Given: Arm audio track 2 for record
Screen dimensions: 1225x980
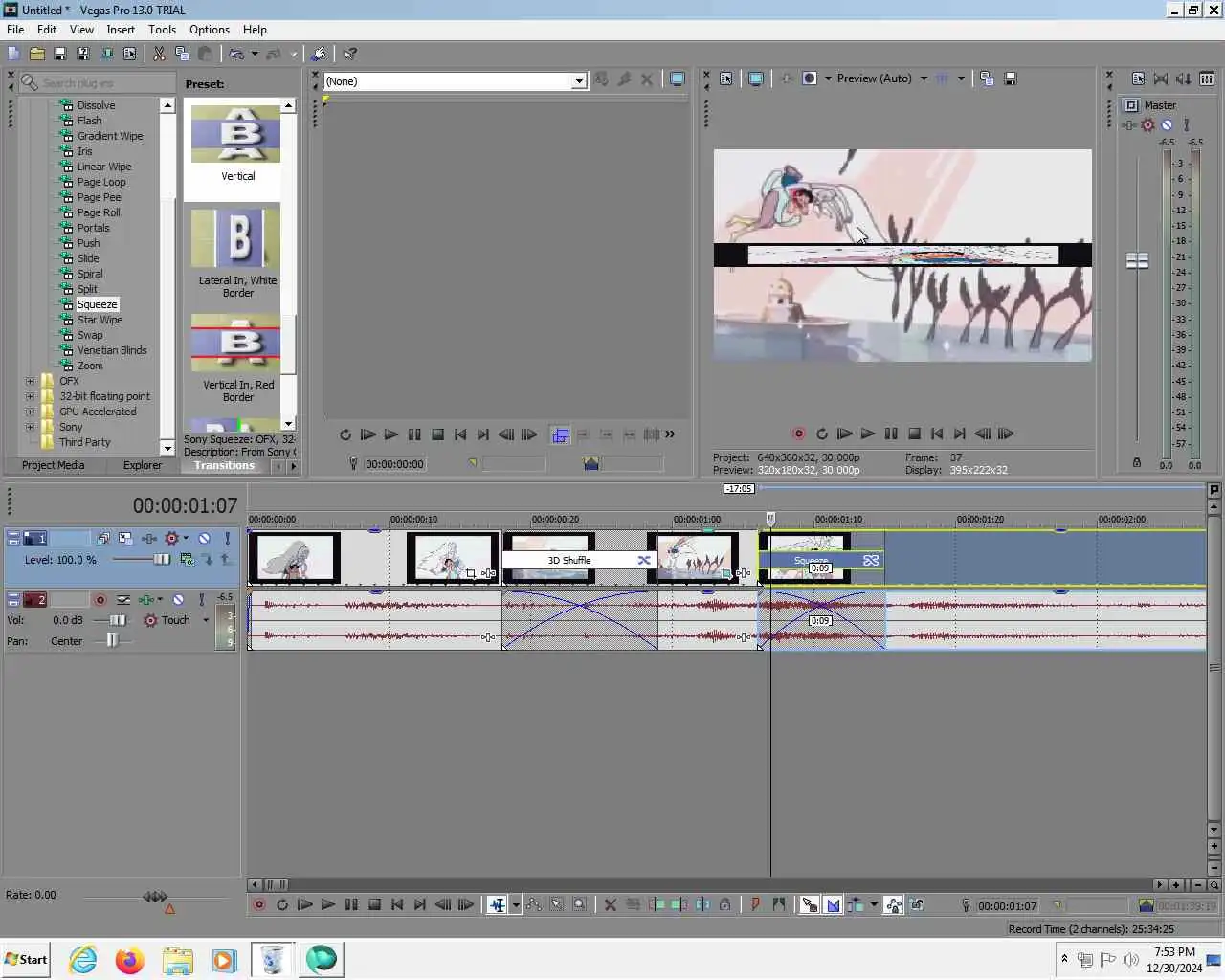Looking at the screenshot, I should tap(100, 600).
